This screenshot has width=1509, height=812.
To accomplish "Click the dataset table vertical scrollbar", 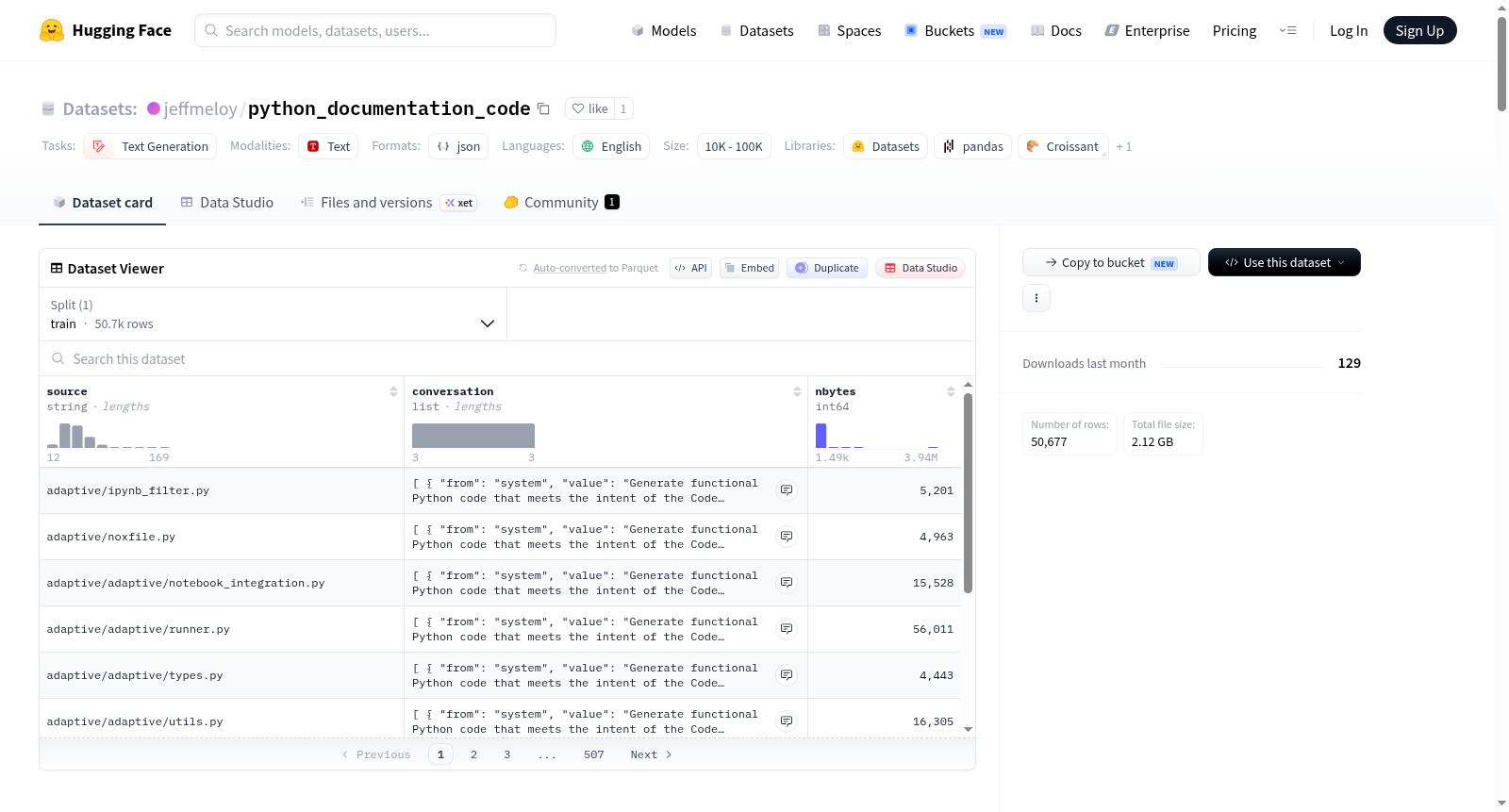I will [968, 493].
